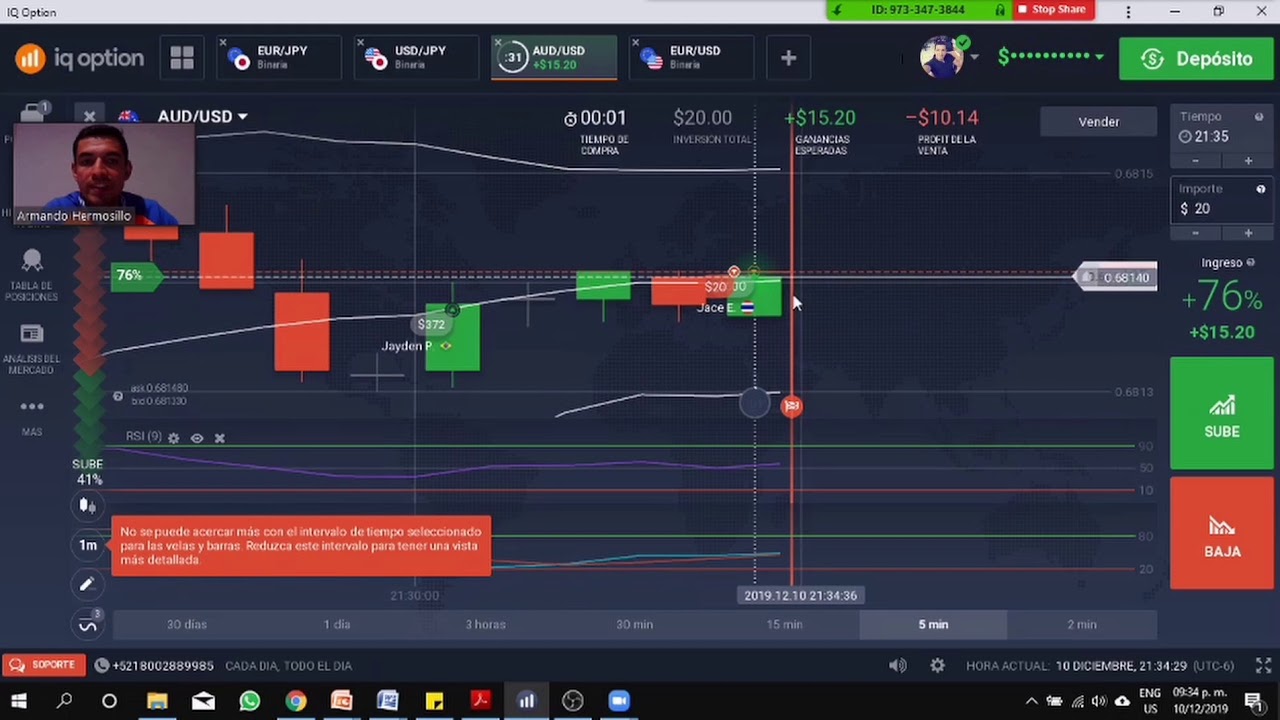Click the red expiration flag marker
This screenshot has width=1280, height=720.
pyautogui.click(x=792, y=405)
